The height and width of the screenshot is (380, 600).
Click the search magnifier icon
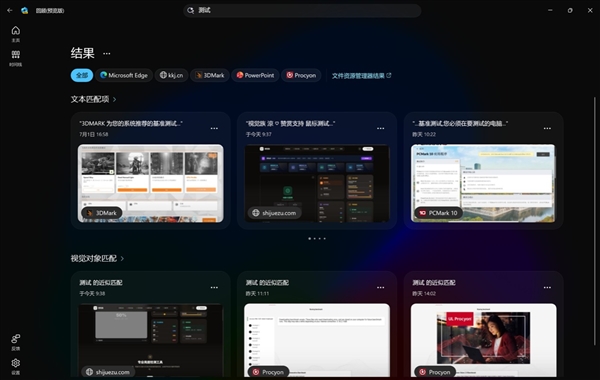[191, 10]
